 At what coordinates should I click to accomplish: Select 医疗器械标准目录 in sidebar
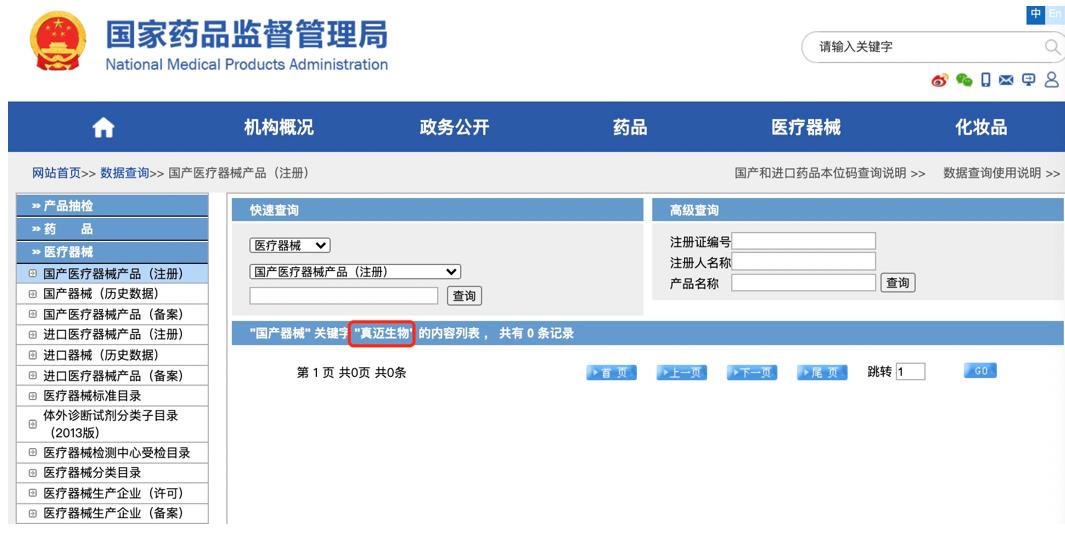(x=92, y=396)
